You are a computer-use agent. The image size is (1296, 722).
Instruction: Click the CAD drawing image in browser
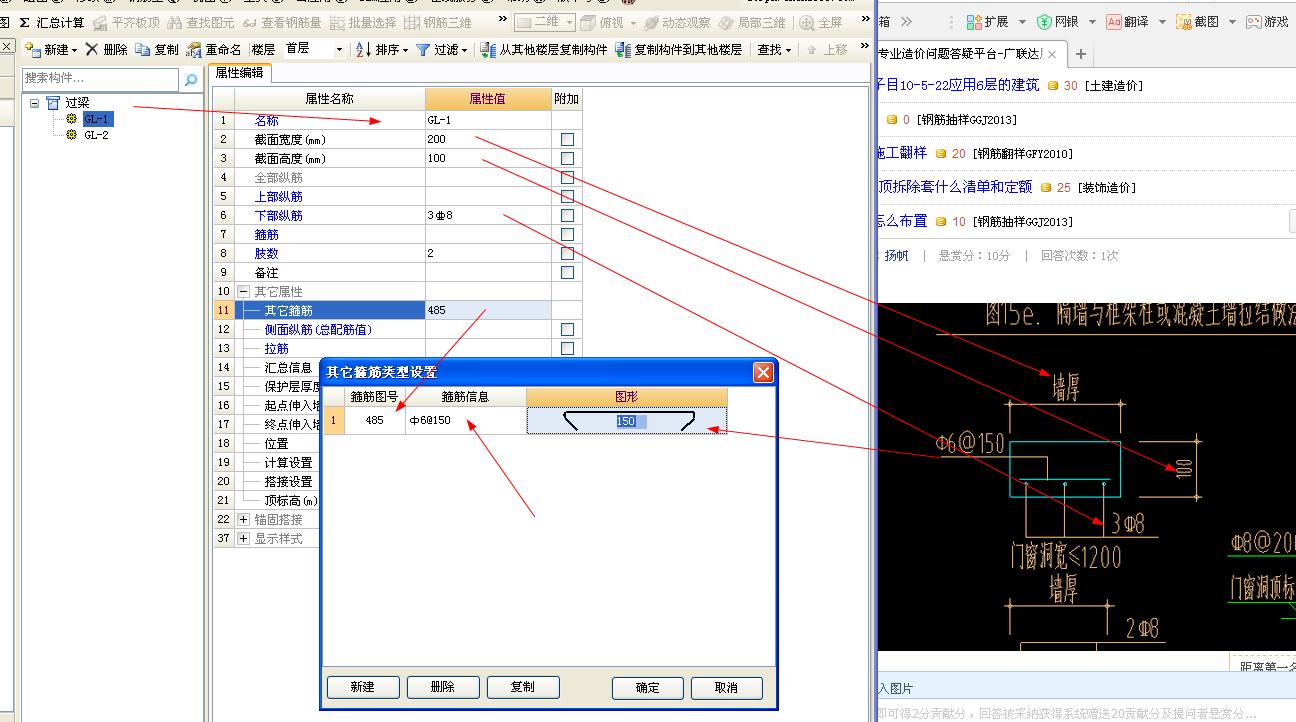tap(1087, 477)
